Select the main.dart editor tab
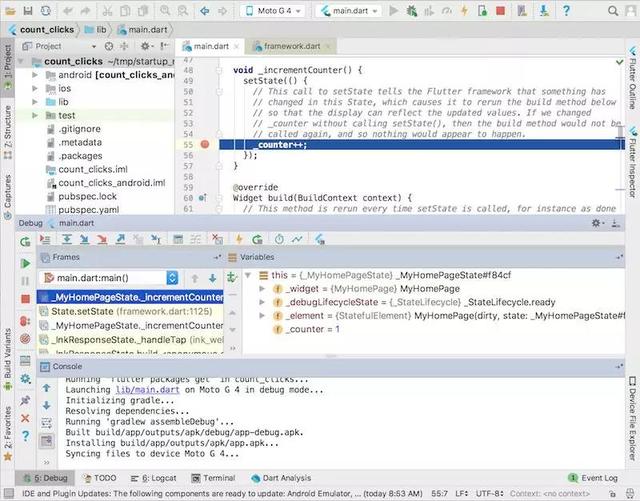This screenshot has height=501, width=640. coord(210,47)
